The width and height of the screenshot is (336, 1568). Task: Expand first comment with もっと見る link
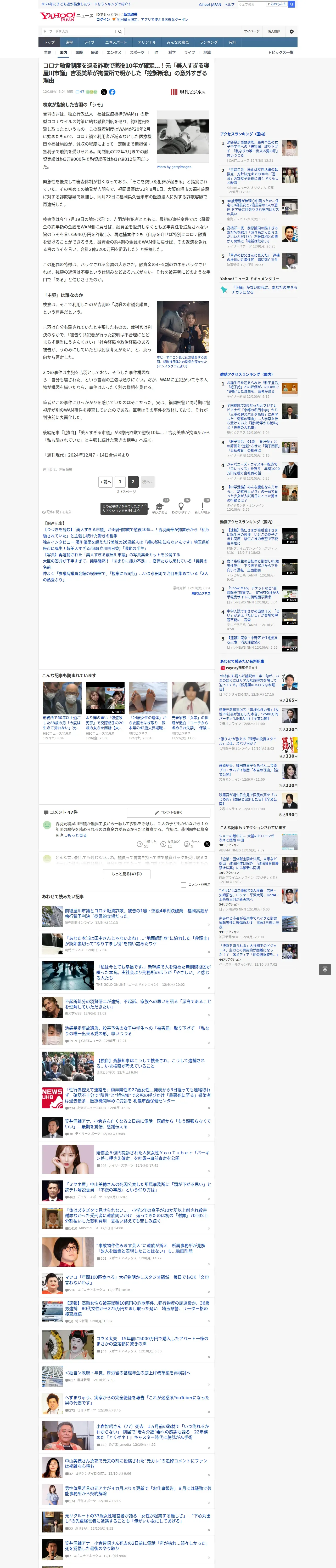coord(77,836)
